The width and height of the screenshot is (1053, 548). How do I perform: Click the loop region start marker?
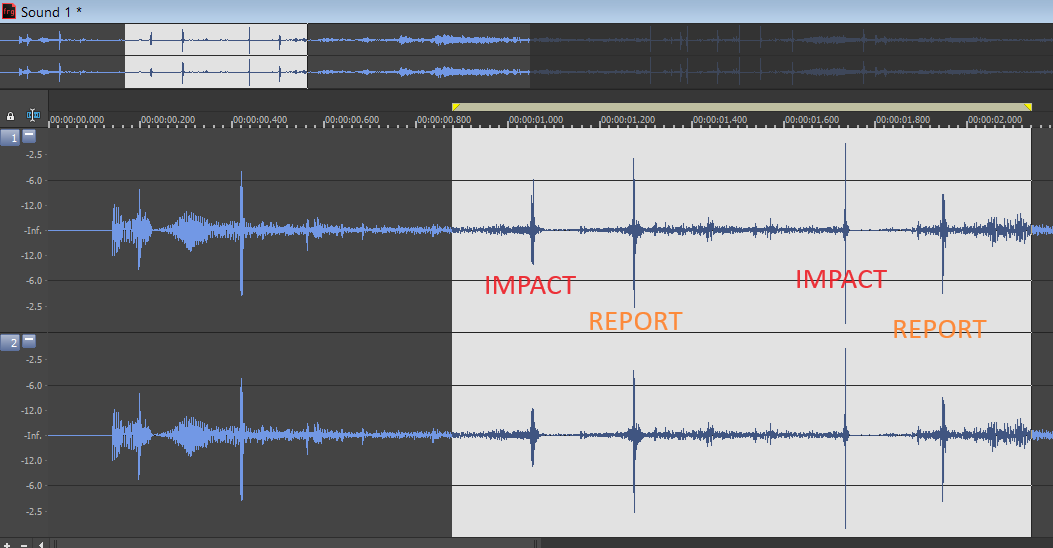pyautogui.click(x=456, y=107)
